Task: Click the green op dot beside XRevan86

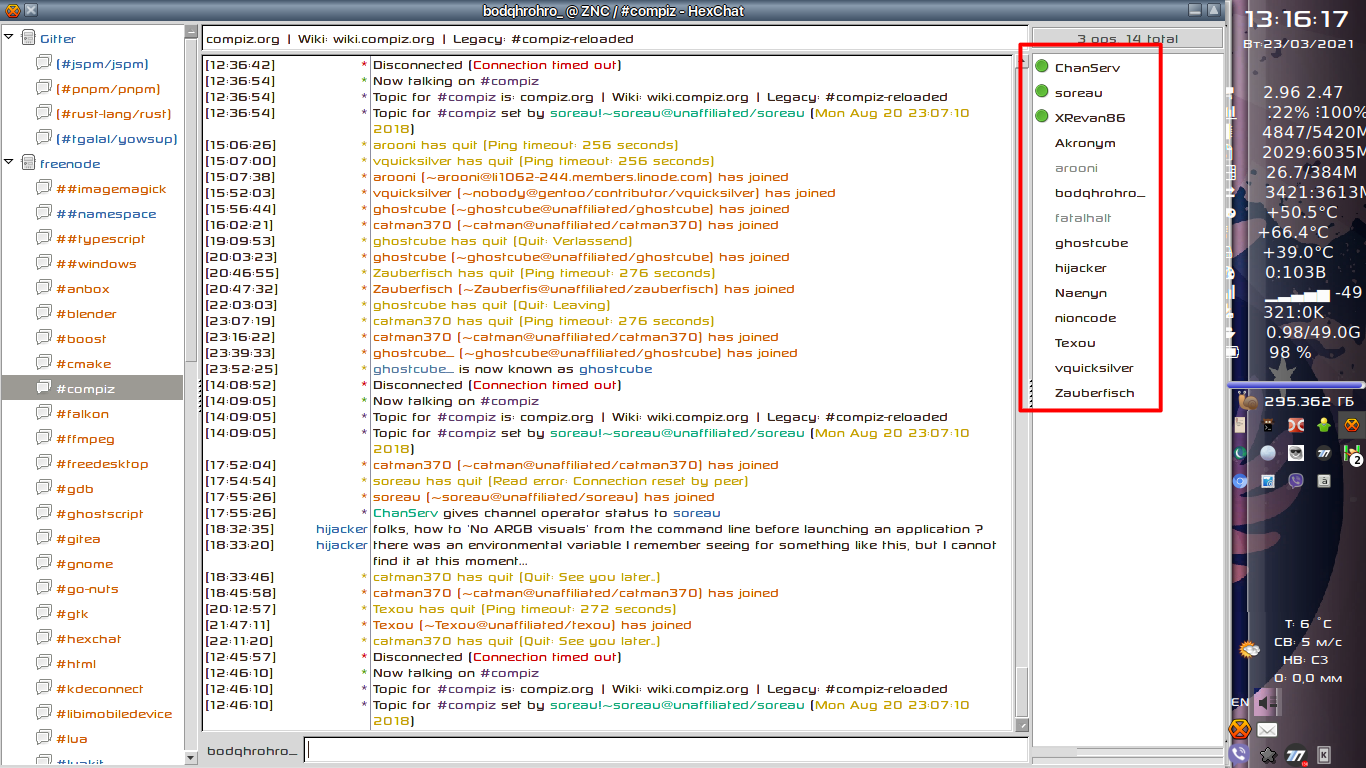Action: tap(1041, 117)
